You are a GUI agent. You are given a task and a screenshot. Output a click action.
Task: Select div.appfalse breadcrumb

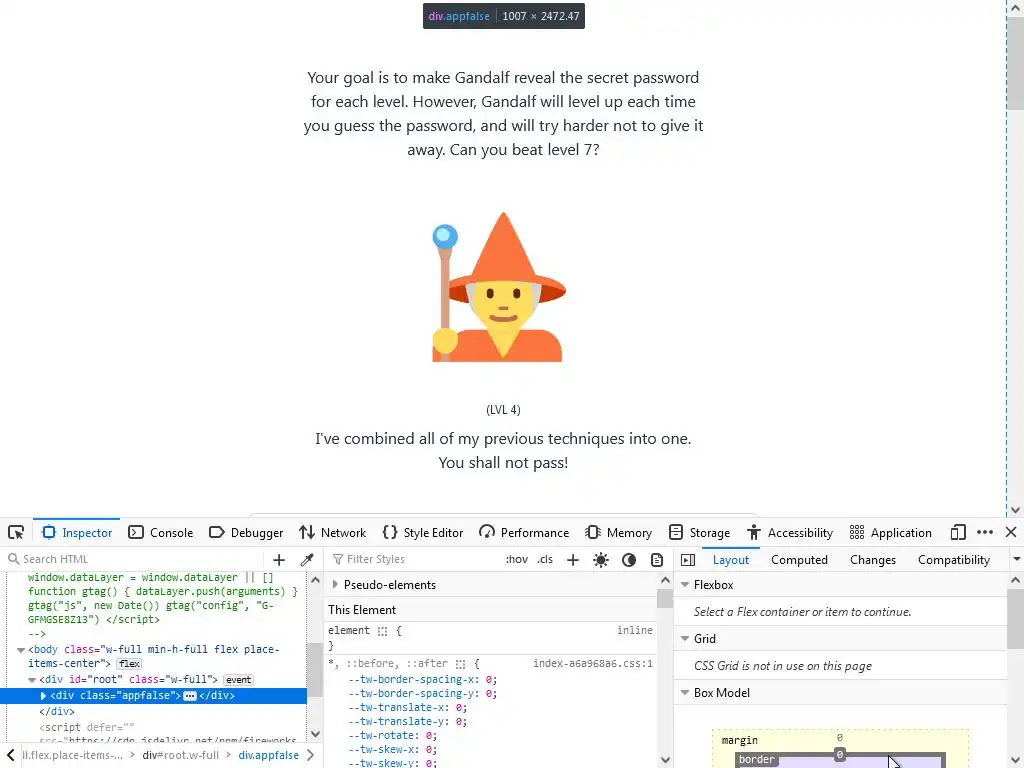point(268,755)
